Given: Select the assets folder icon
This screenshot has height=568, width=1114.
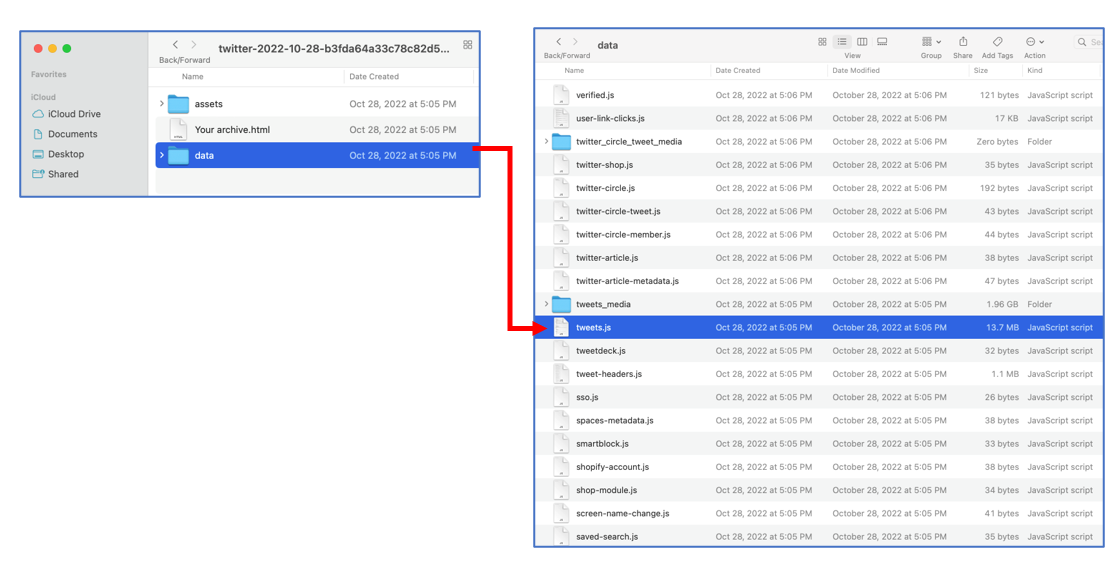Looking at the screenshot, I should pyautogui.click(x=178, y=104).
